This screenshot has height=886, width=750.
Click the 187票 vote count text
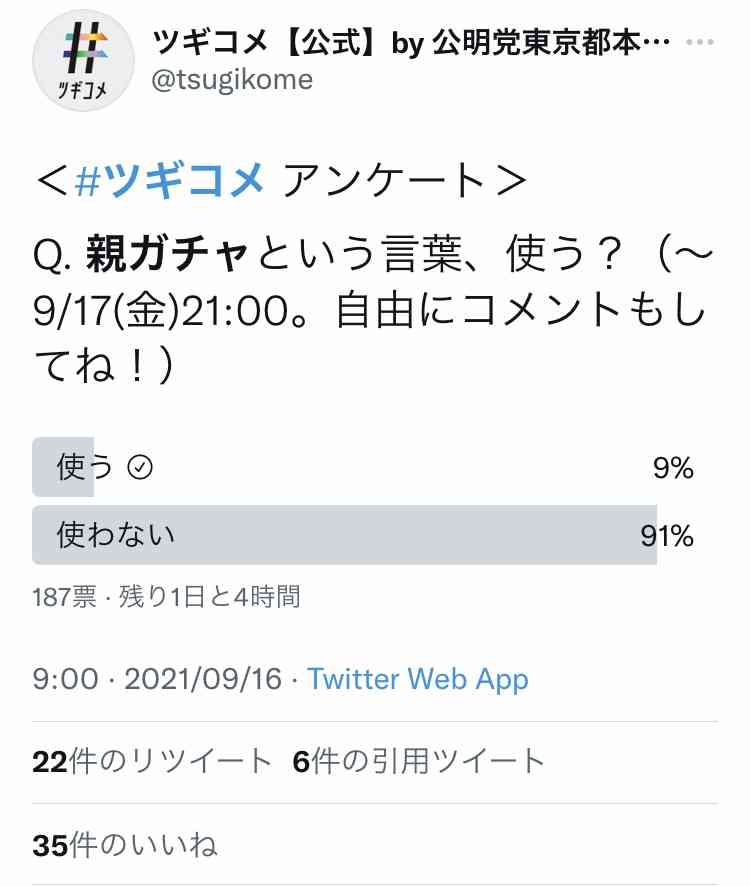(64, 597)
